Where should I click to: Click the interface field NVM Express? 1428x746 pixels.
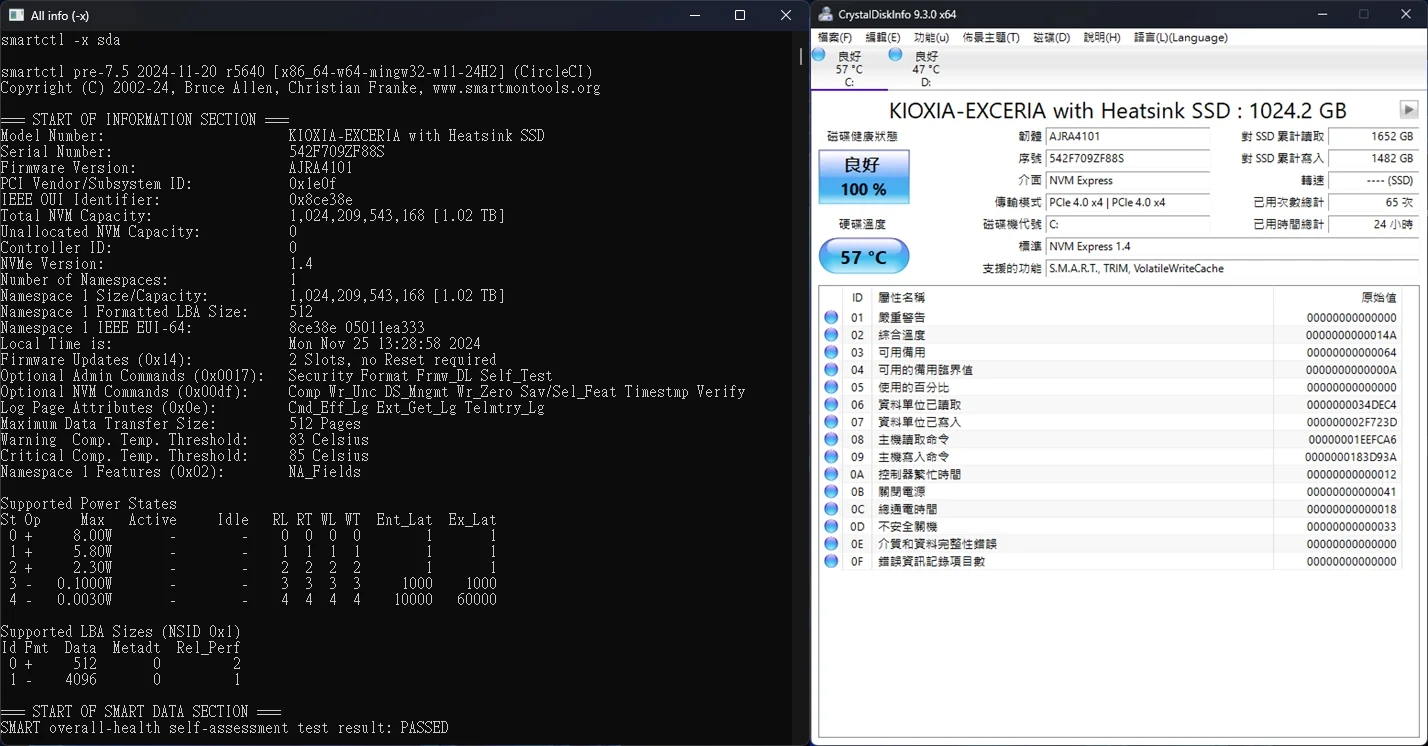(1127, 181)
